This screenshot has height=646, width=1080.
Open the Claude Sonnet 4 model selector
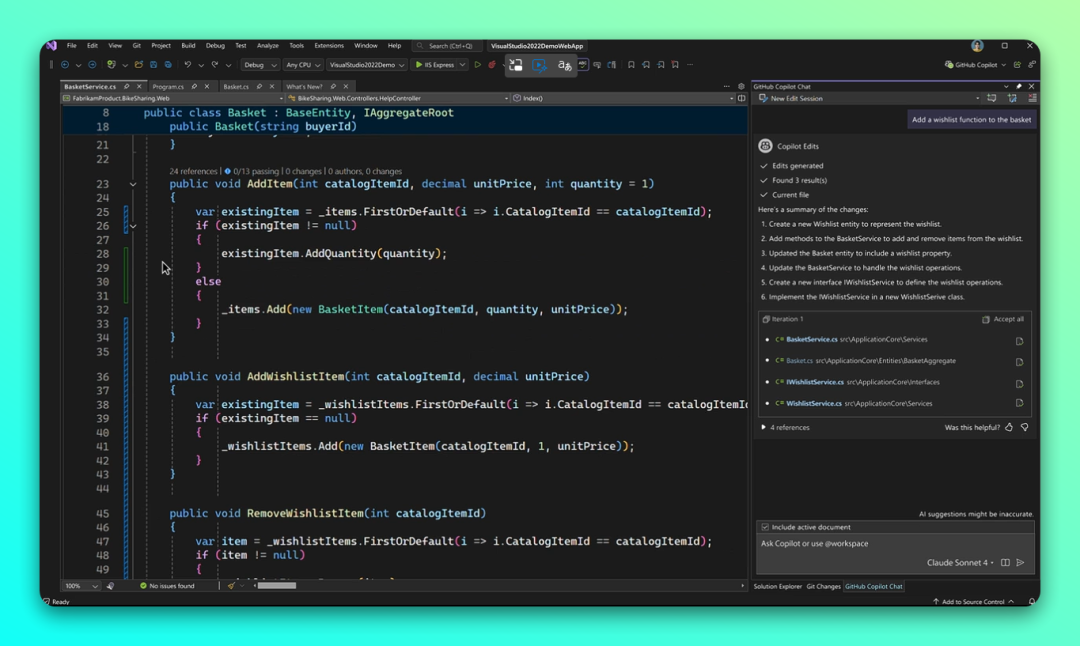(960, 563)
